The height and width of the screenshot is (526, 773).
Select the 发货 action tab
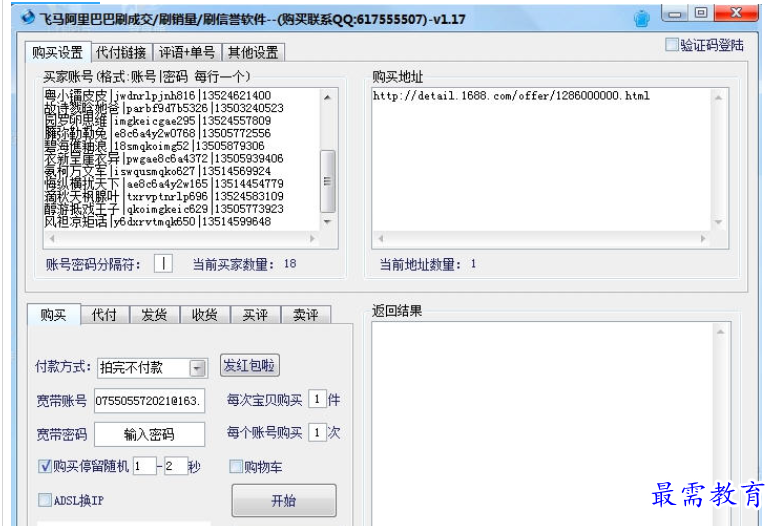(154, 315)
